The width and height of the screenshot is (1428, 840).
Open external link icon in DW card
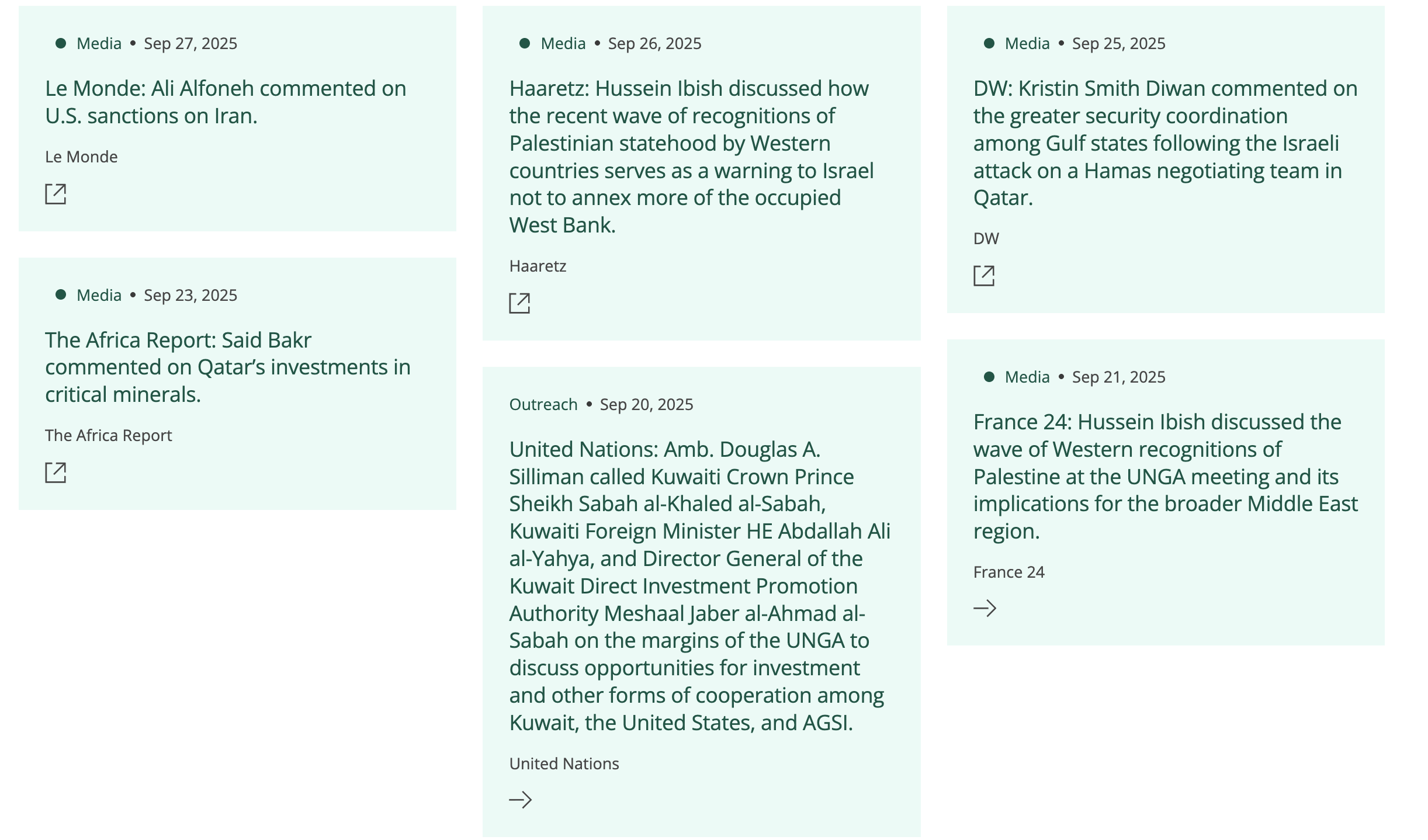[984, 276]
